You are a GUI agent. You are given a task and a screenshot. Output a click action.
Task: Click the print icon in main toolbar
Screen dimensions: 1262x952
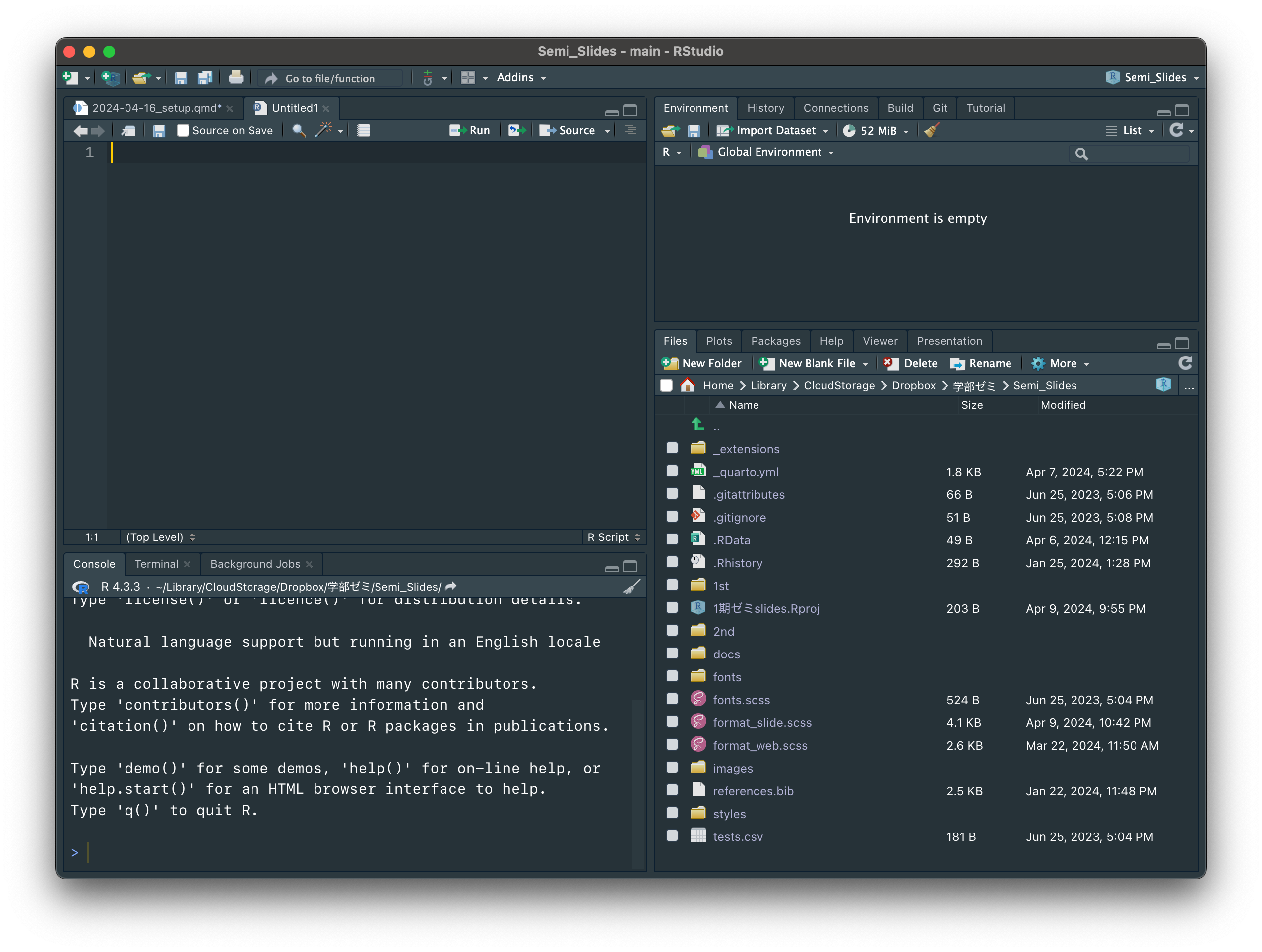coord(236,77)
